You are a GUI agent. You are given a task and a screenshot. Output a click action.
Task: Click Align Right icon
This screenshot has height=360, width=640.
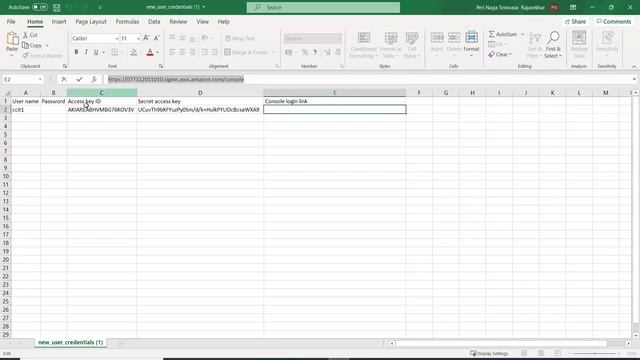tap(192, 52)
